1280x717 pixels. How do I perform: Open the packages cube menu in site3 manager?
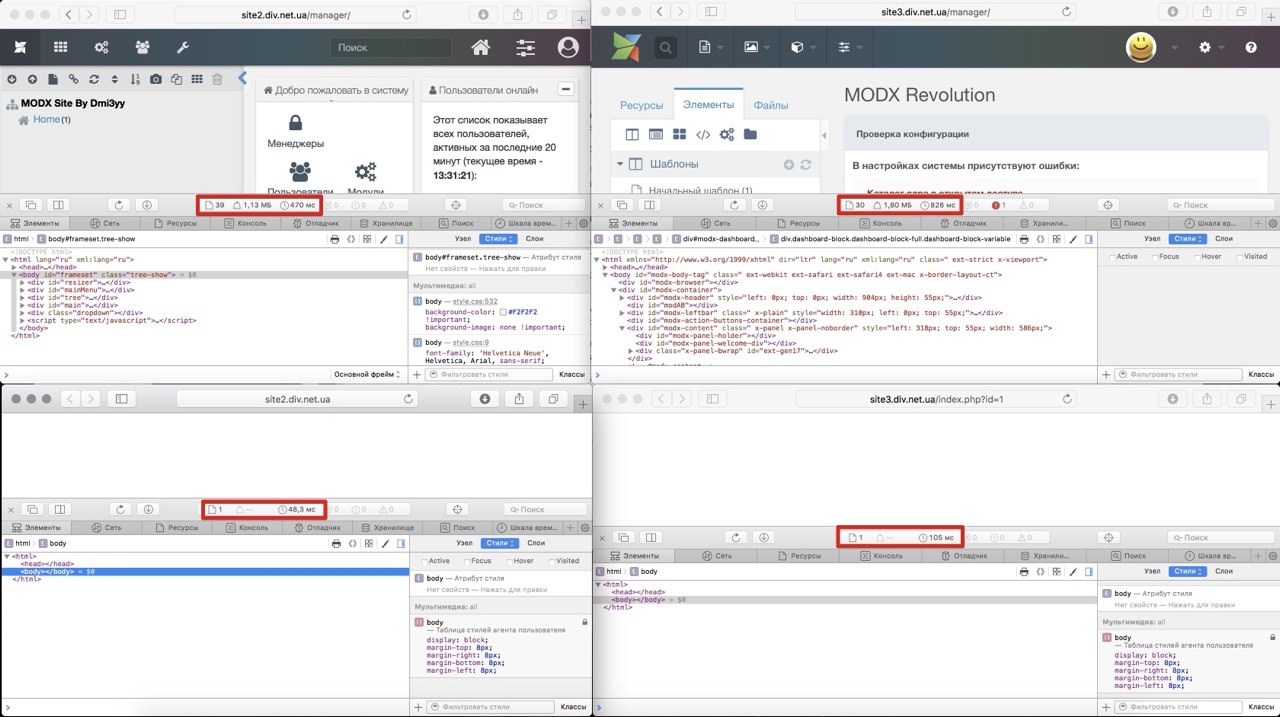tap(803, 47)
